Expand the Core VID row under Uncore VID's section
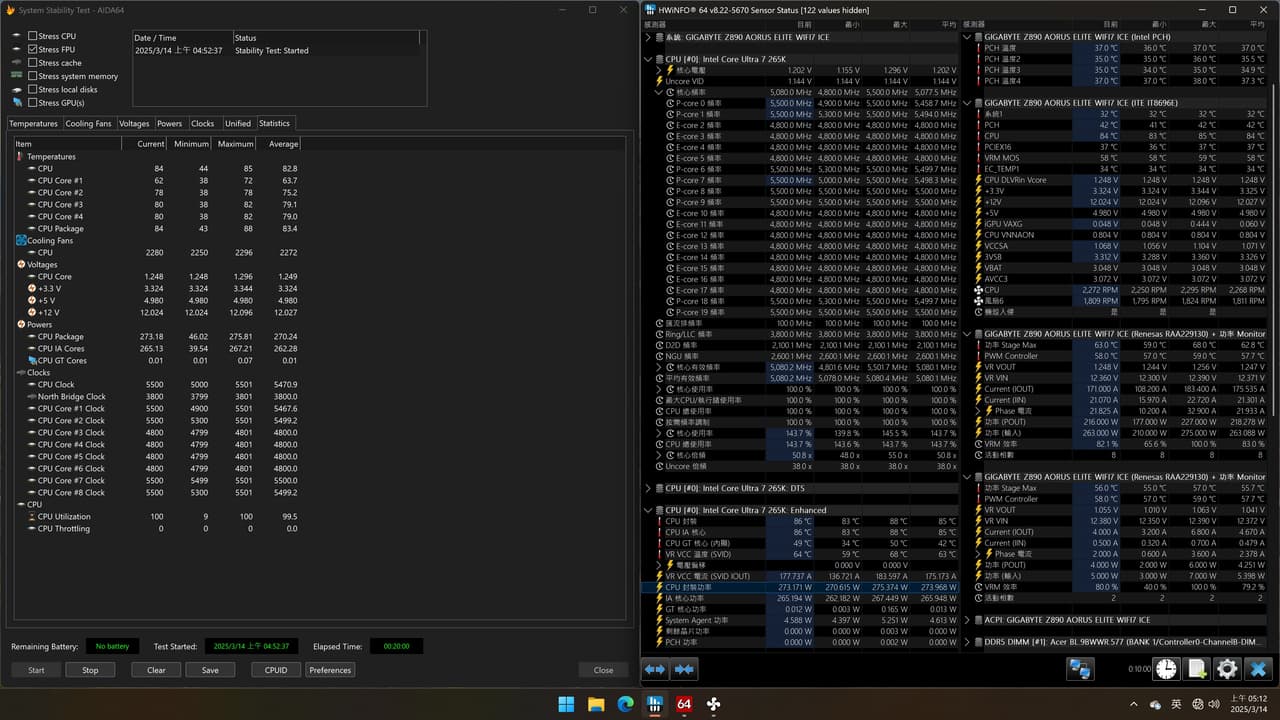This screenshot has width=1280, height=720. (659, 70)
